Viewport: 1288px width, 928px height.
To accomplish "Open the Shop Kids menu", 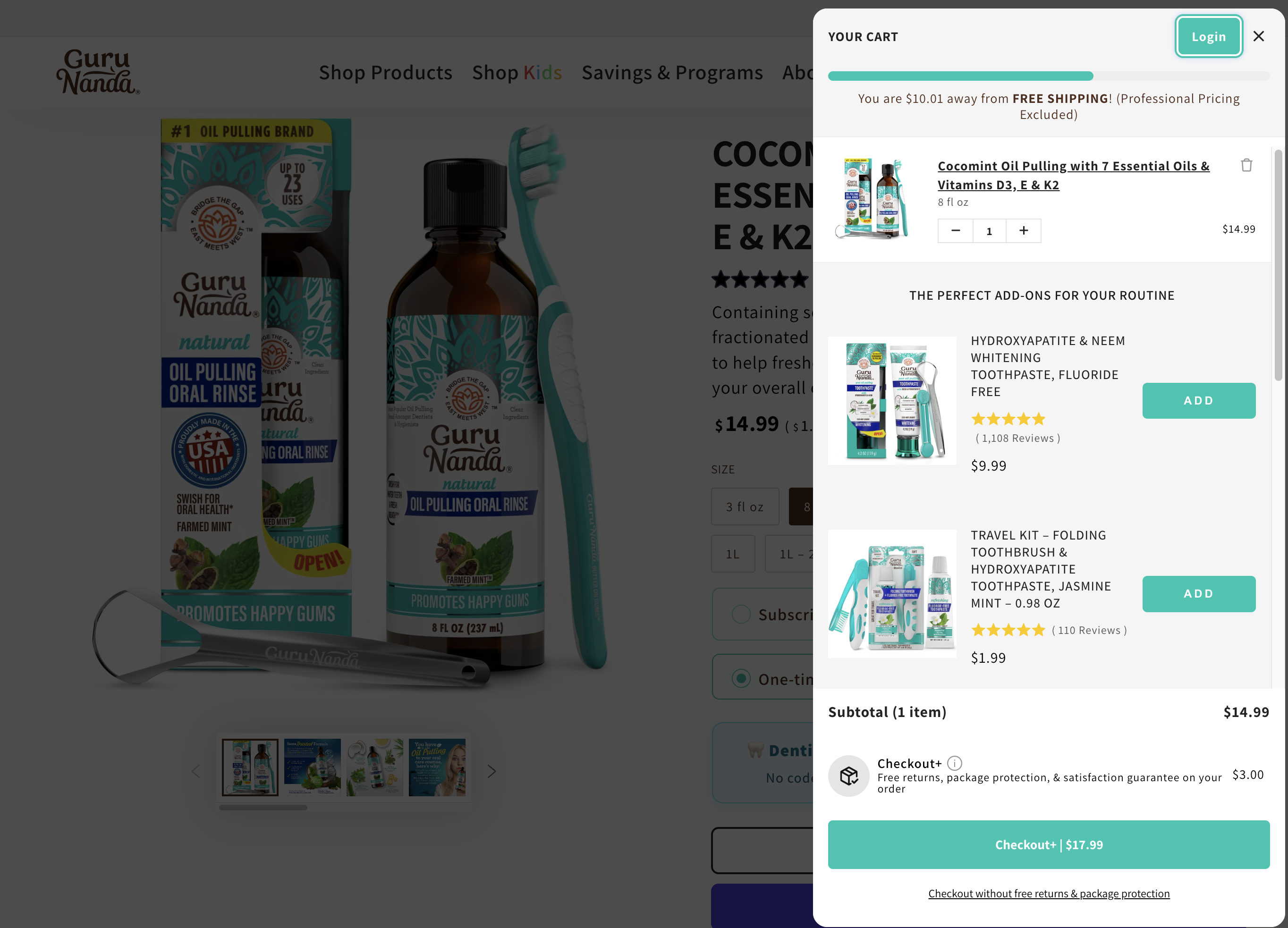I will click(x=517, y=73).
